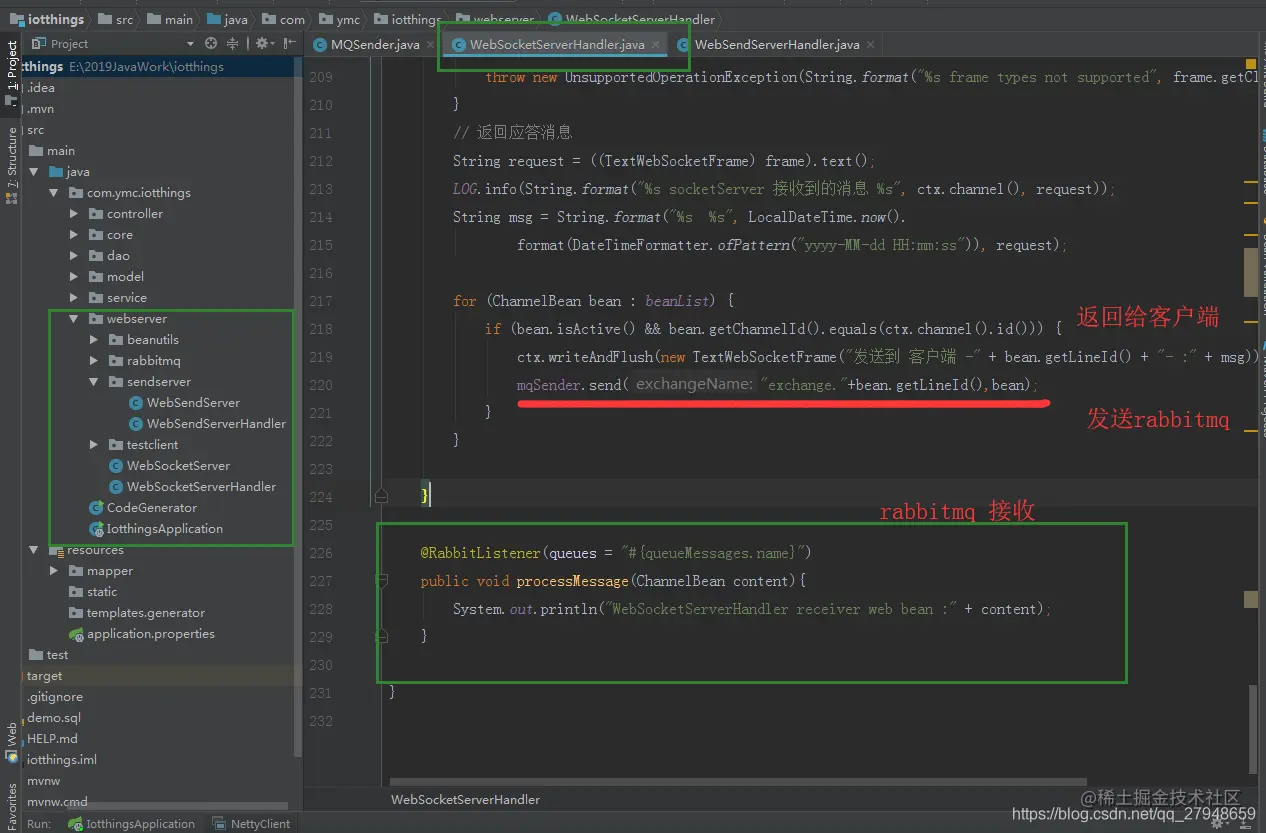Open the 7: Structure tool window stripe
Image resolution: width=1266 pixels, height=833 pixels.
(x=11, y=165)
